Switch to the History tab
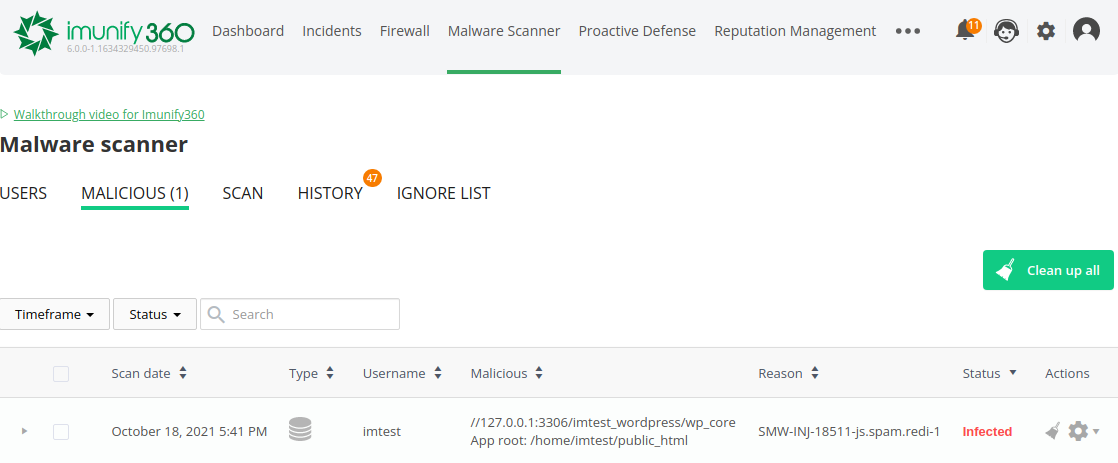The image size is (1118, 463). [330, 193]
